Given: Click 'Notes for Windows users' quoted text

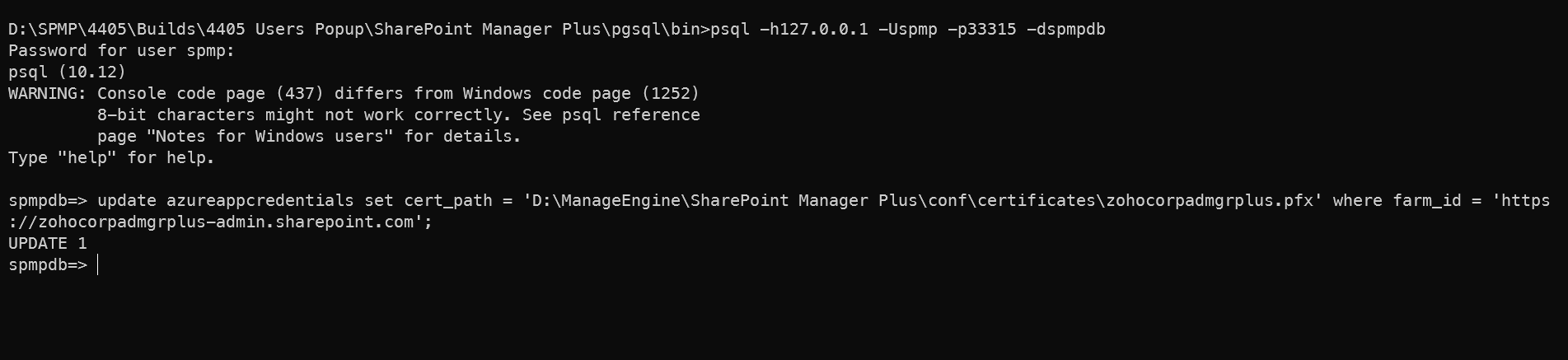Looking at the screenshot, I should (x=270, y=137).
